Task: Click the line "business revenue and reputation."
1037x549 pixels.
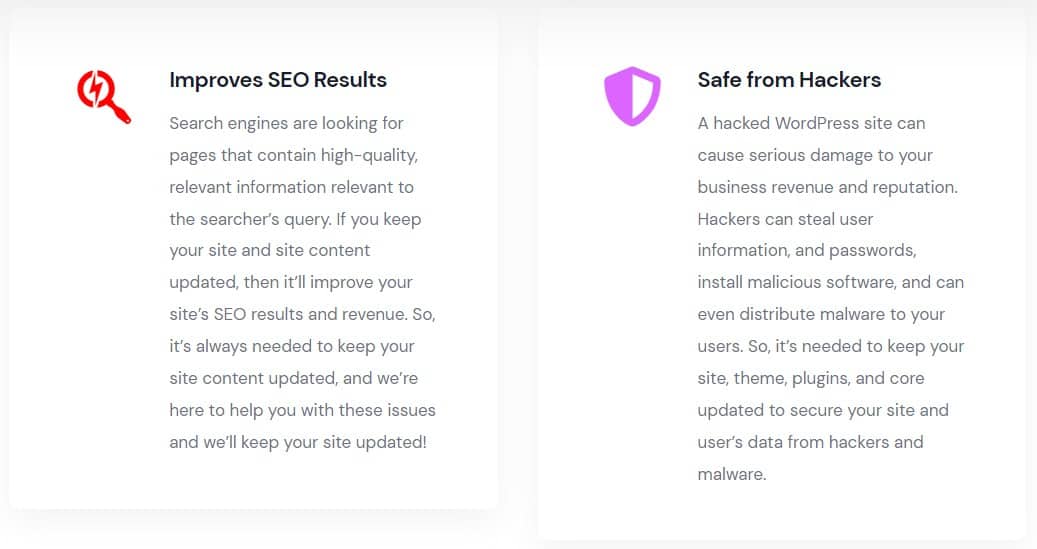Action: coord(827,187)
